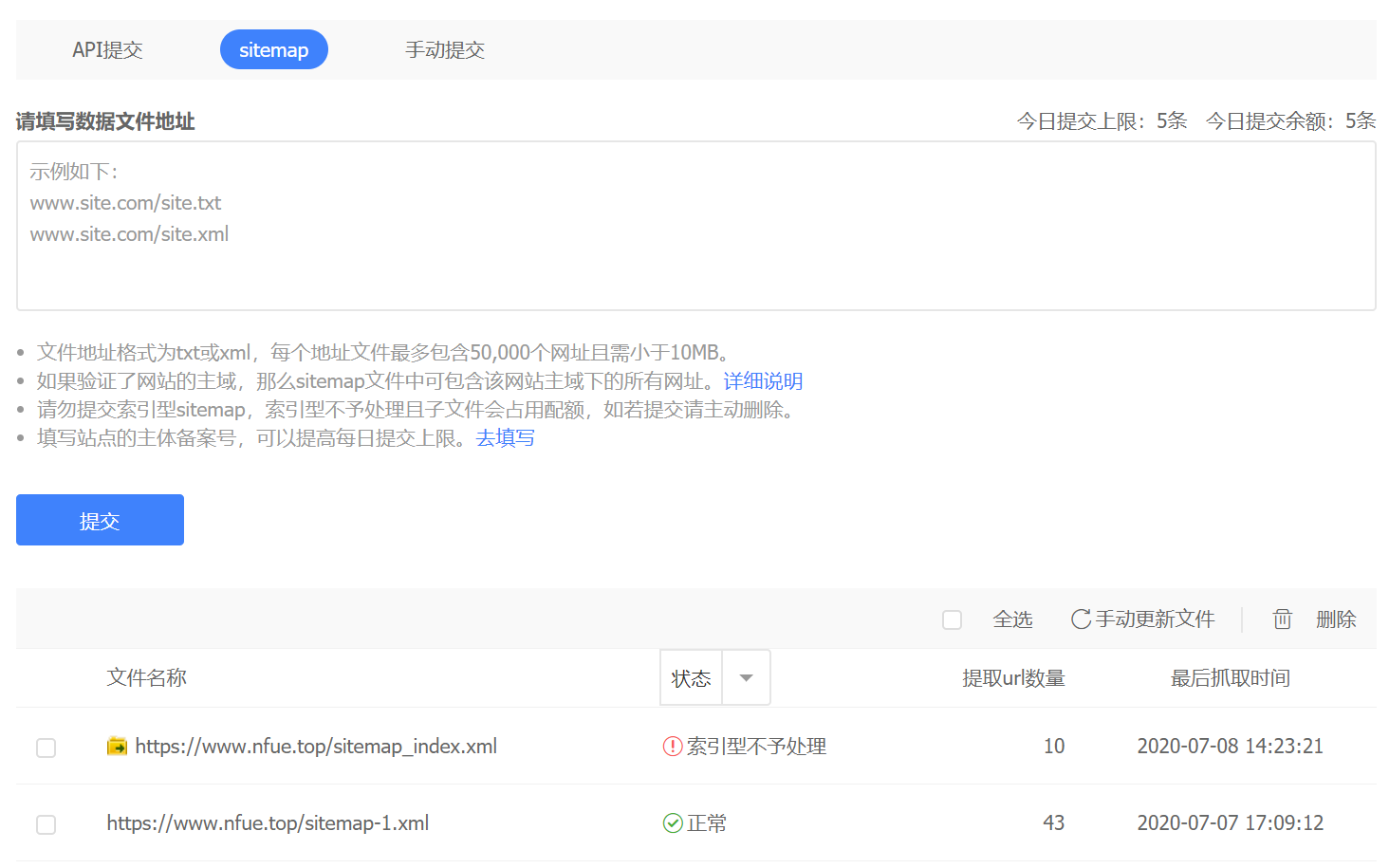Image resolution: width=1389 pixels, height=868 pixels.
Task: Open the sitemap-1.xml file link
Action: (x=268, y=823)
